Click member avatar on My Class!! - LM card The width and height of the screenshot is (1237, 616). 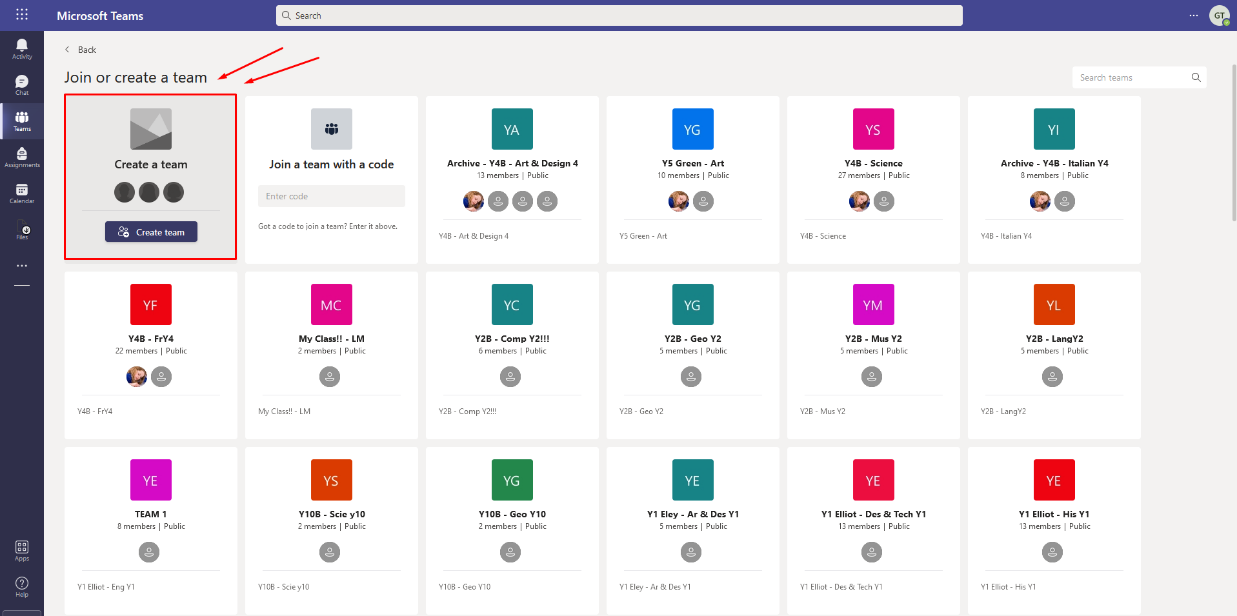click(331, 377)
